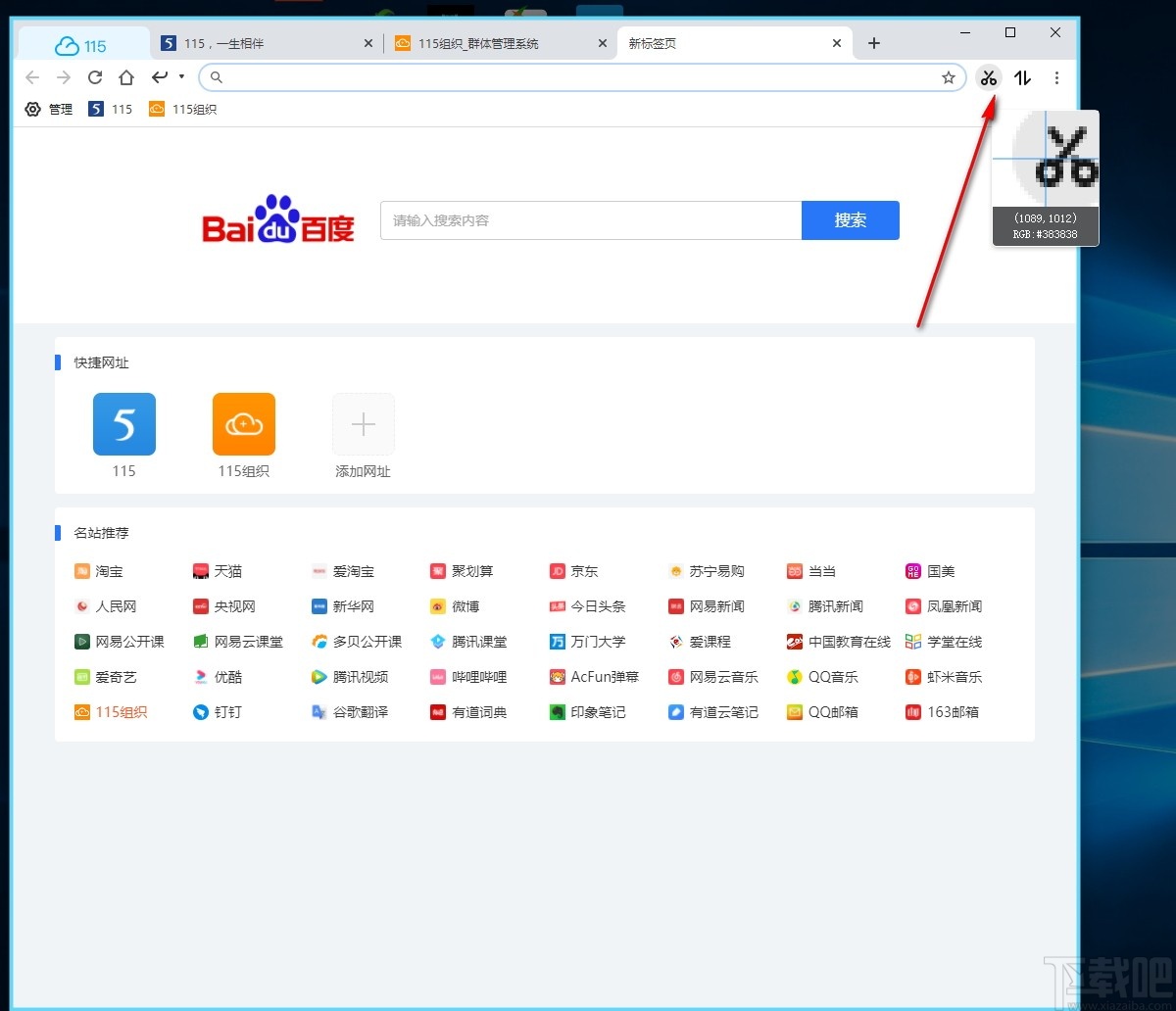
Task: Open 当当 site link
Action: tap(811, 571)
